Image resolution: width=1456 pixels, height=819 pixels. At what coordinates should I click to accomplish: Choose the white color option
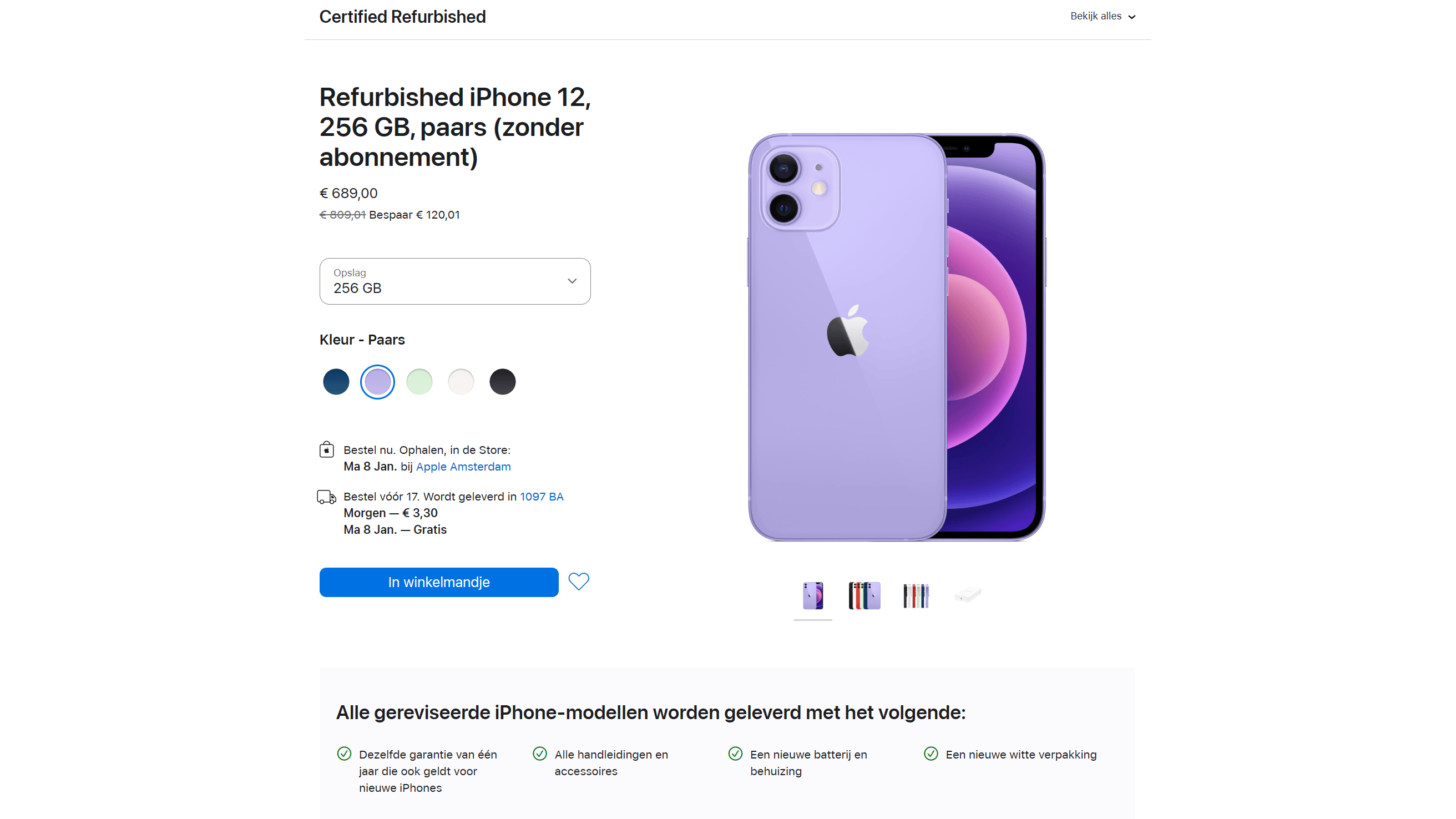click(461, 382)
